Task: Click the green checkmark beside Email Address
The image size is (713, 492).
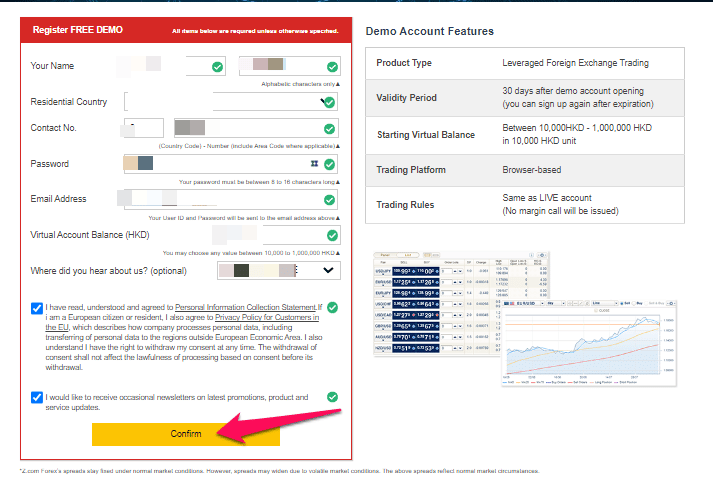Action: click(329, 200)
